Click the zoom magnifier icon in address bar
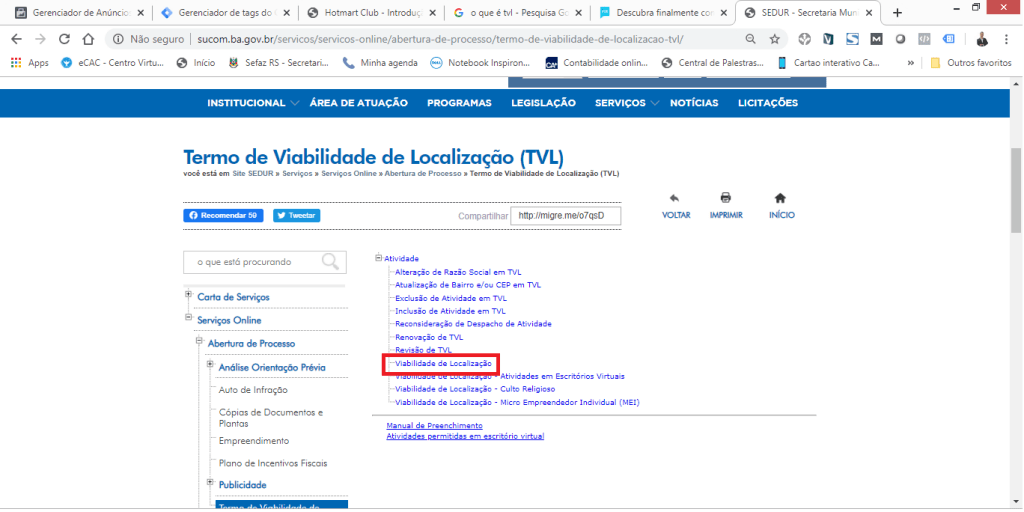This screenshot has height=512, width=1024. point(751,39)
